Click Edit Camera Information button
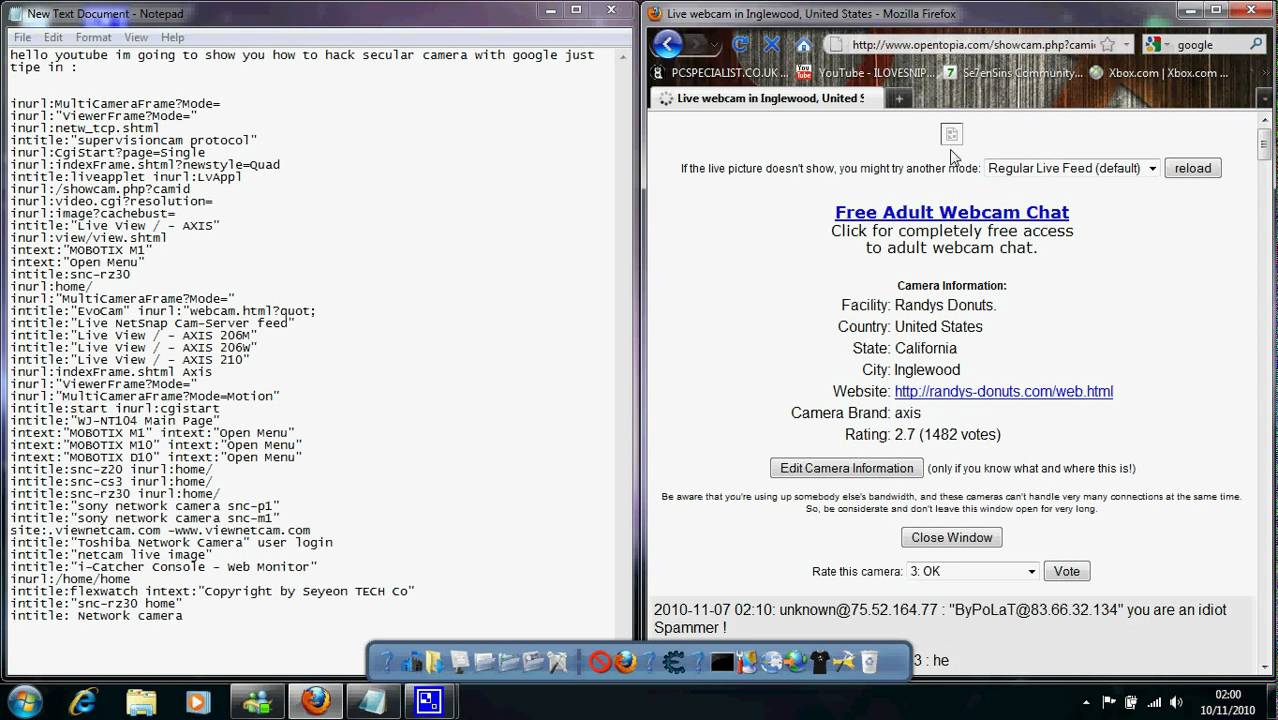The width and height of the screenshot is (1278, 720). pos(846,468)
